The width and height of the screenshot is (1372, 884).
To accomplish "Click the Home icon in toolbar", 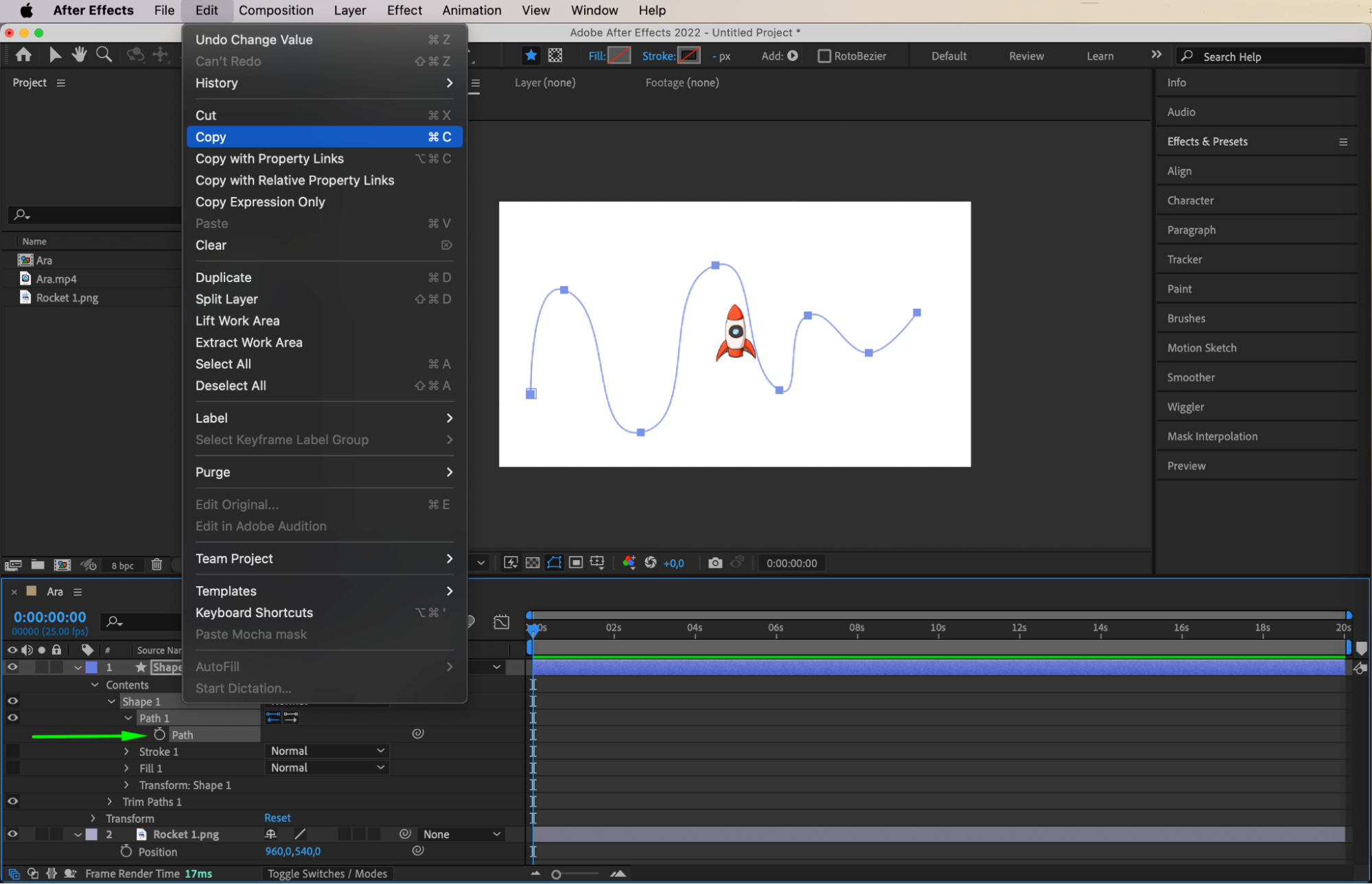I will (23, 55).
